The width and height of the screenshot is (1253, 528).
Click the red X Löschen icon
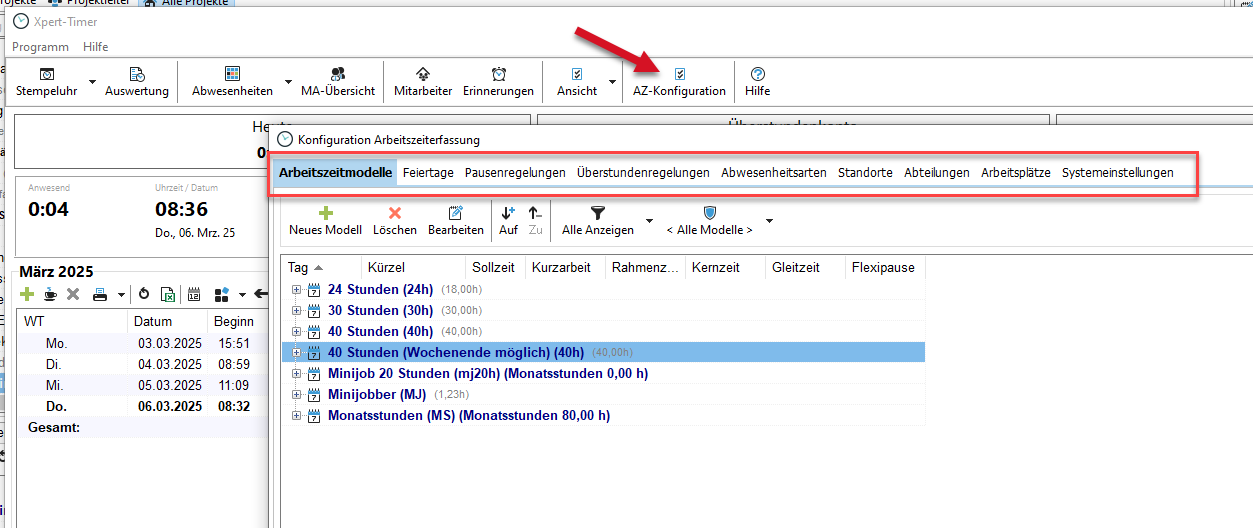[x=395, y=213]
